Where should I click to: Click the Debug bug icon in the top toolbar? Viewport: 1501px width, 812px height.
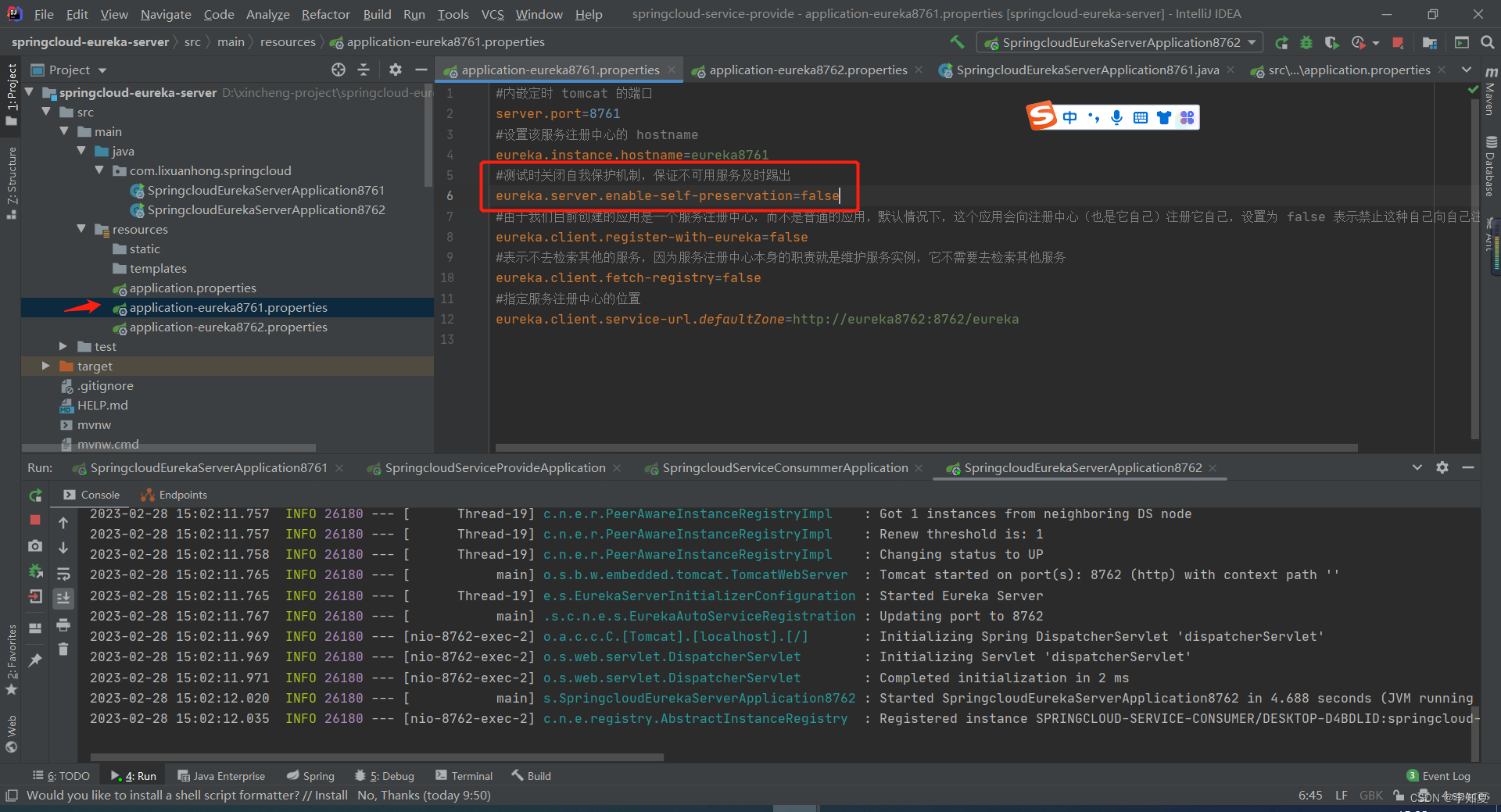(x=1306, y=42)
